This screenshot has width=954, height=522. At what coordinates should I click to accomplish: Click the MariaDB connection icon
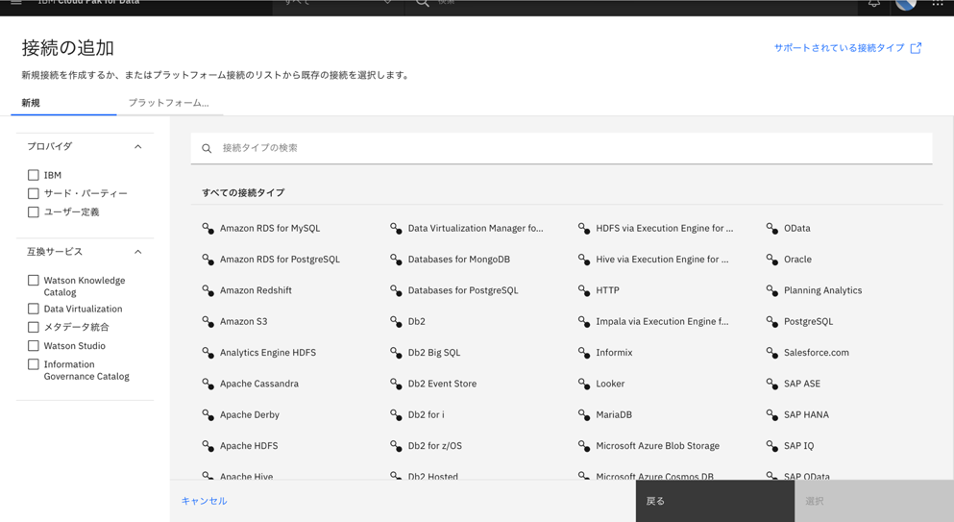coord(584,414)
